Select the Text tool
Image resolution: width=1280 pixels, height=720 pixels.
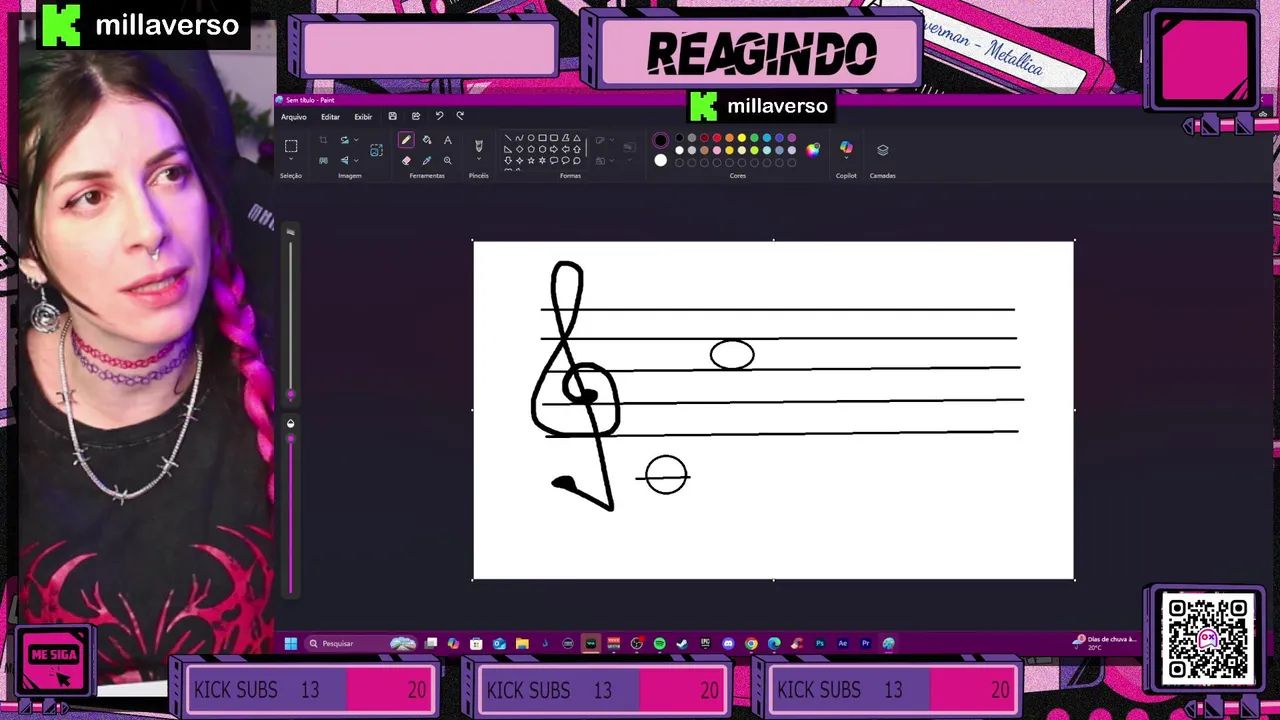pos(447,140)
